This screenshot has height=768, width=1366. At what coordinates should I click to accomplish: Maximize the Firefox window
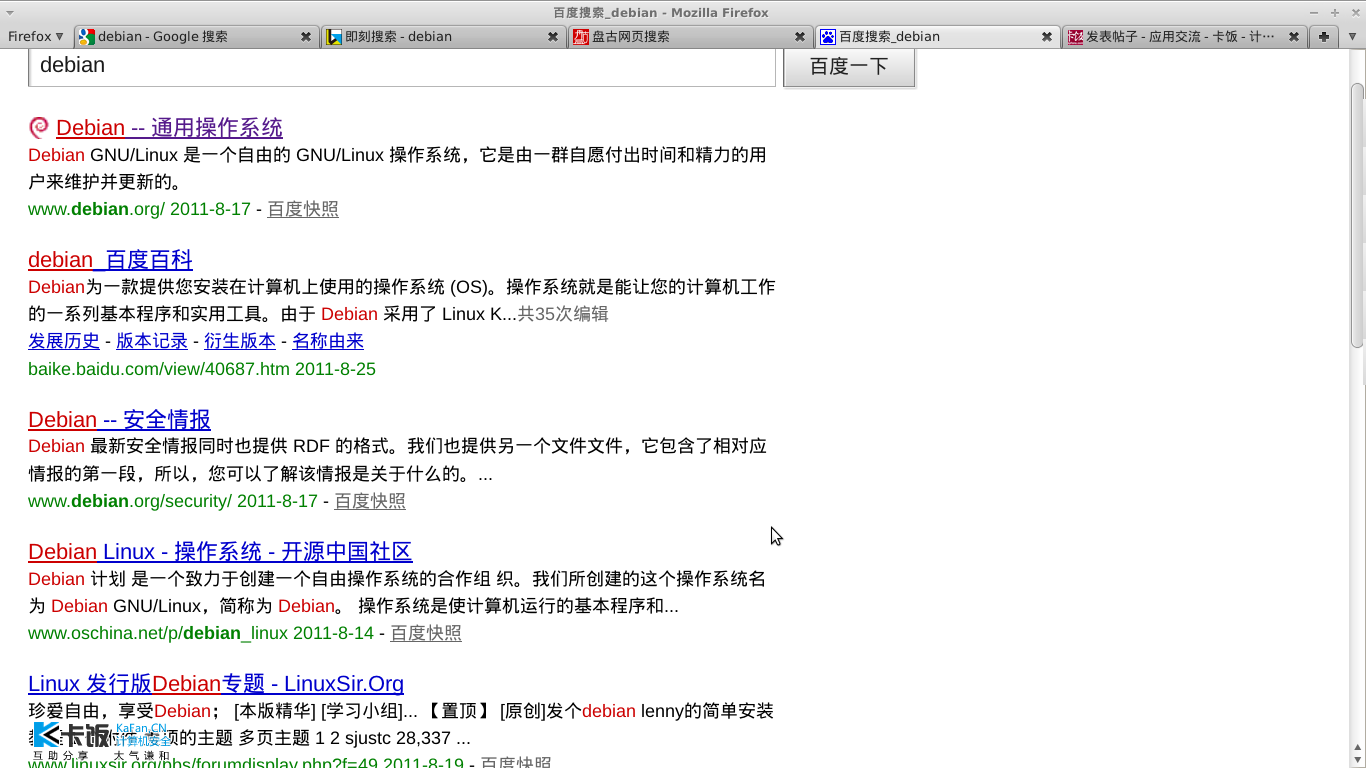pyautogui.click(x=1335, y=12)
